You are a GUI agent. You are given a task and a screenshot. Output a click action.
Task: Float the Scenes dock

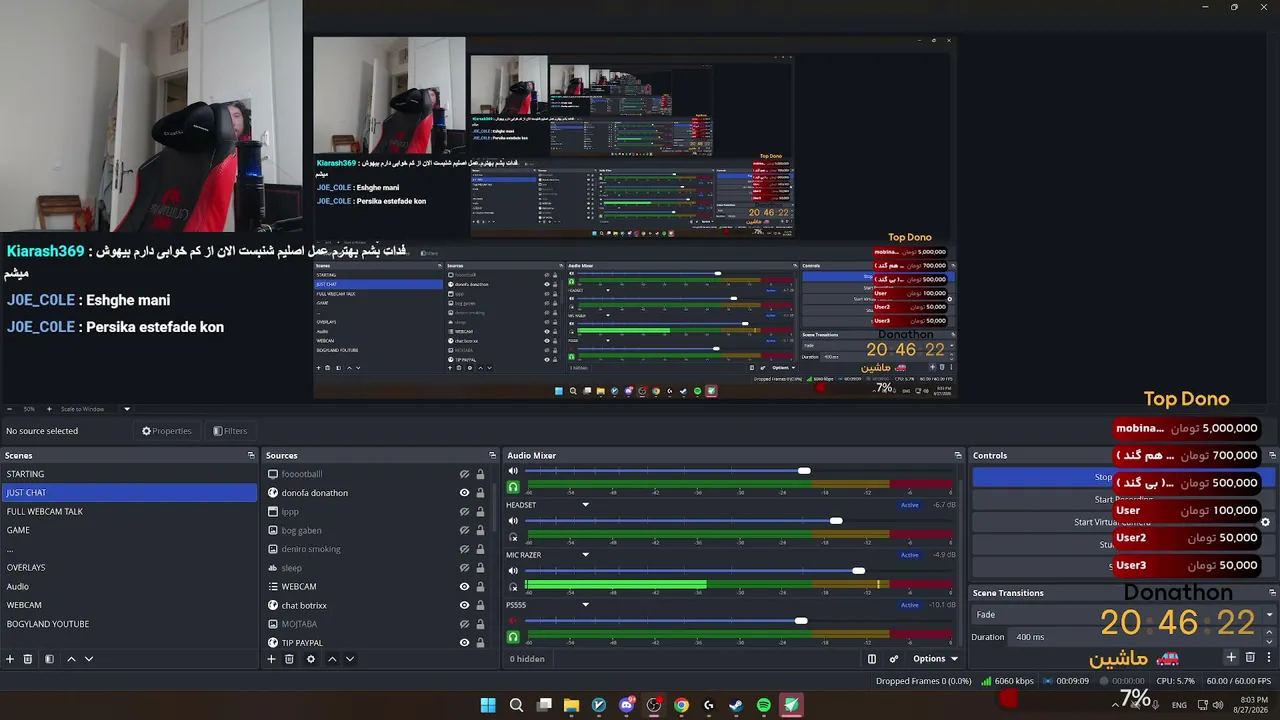pyautogui.click(x=251, y=455)
